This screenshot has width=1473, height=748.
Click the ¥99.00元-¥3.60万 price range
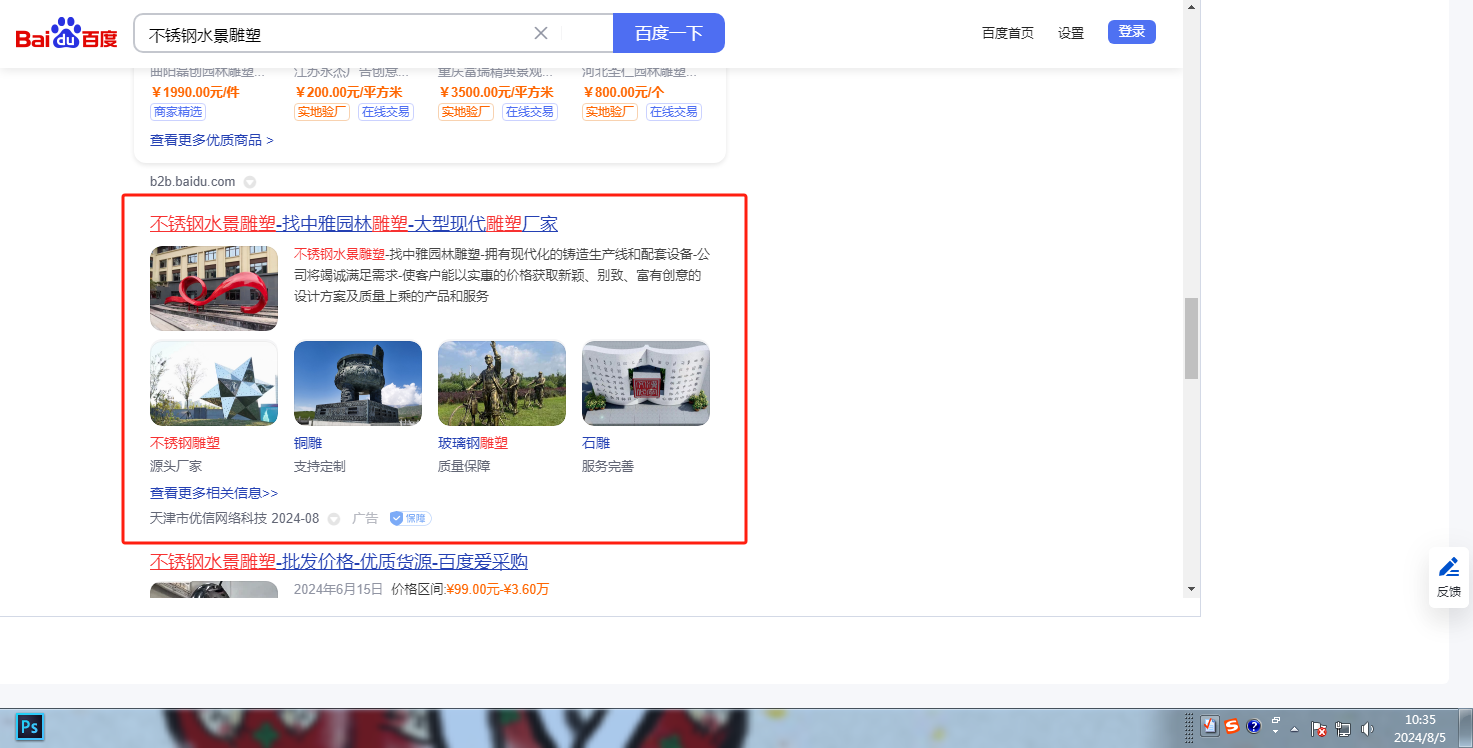coord(498,589)
